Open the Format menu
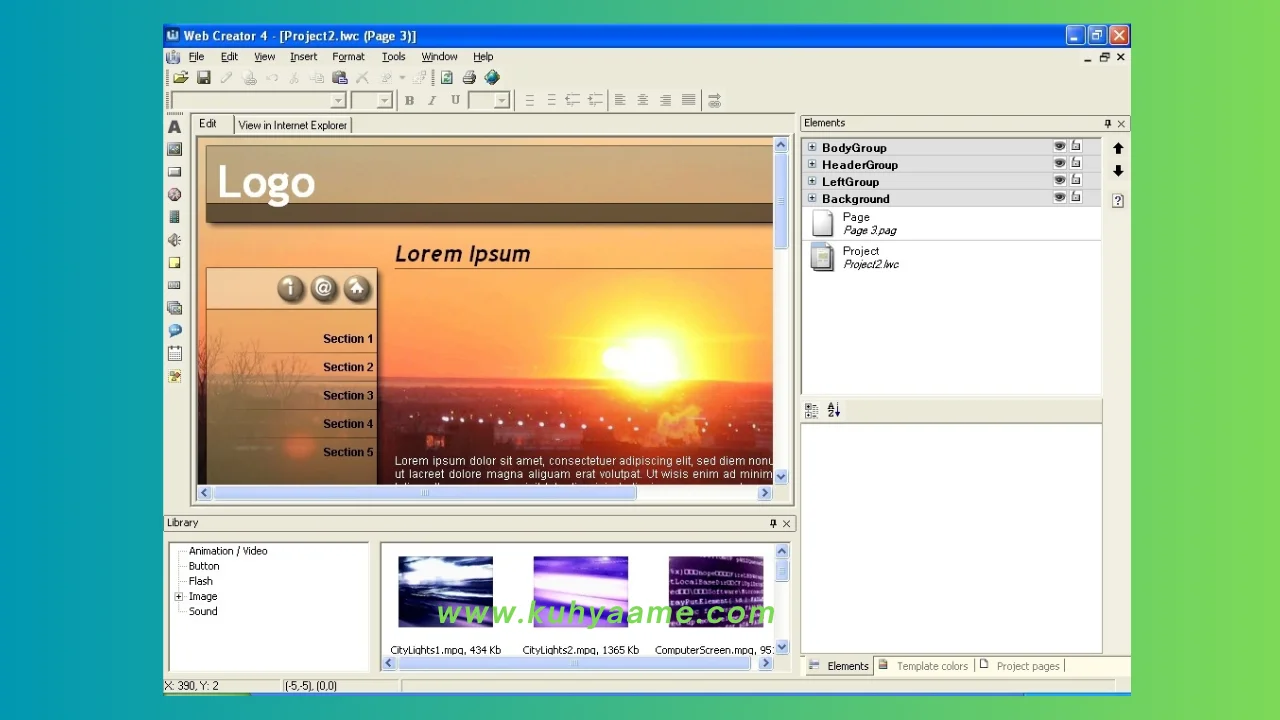Image resolution: width=1280 pixels, height=720 pixels. click(x=348, y=57)
